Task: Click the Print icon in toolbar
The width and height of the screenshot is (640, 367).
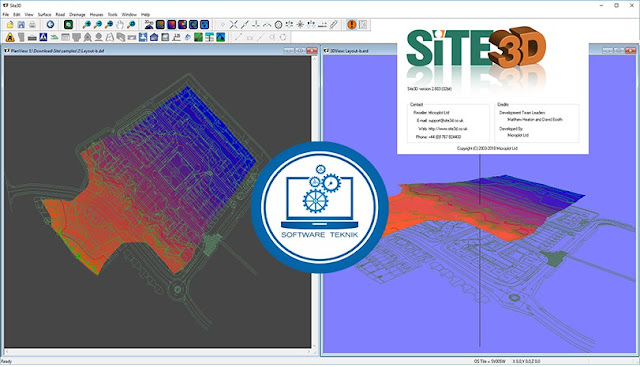Action: coord(32,24)
